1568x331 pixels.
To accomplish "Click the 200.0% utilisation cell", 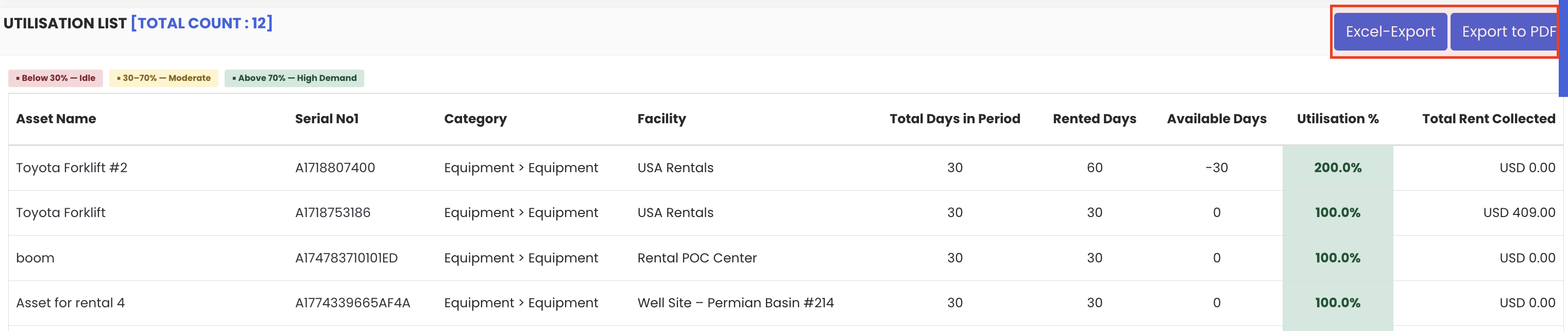I will 1337,168.
